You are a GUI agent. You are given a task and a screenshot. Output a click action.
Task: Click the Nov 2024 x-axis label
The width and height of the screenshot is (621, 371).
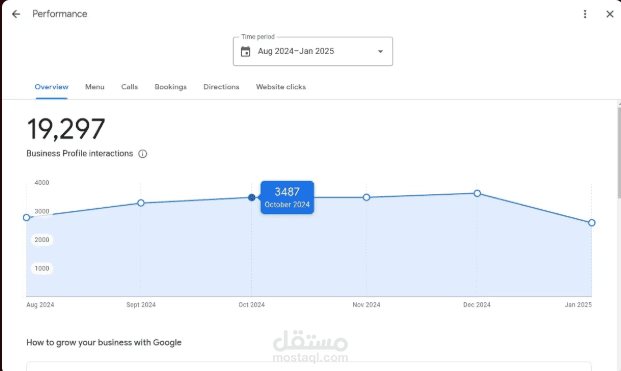coord(366,304)
